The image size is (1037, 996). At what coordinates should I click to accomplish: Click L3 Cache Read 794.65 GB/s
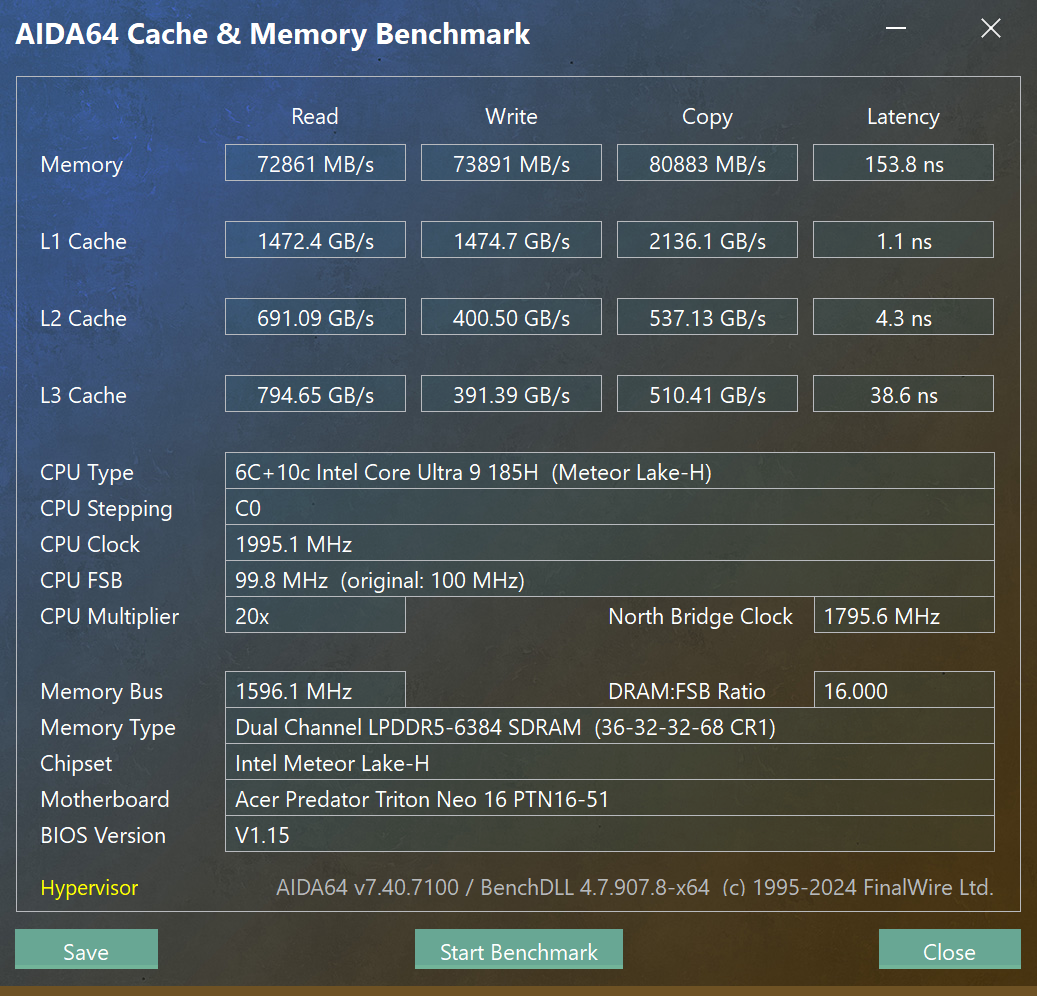(315, 394)
